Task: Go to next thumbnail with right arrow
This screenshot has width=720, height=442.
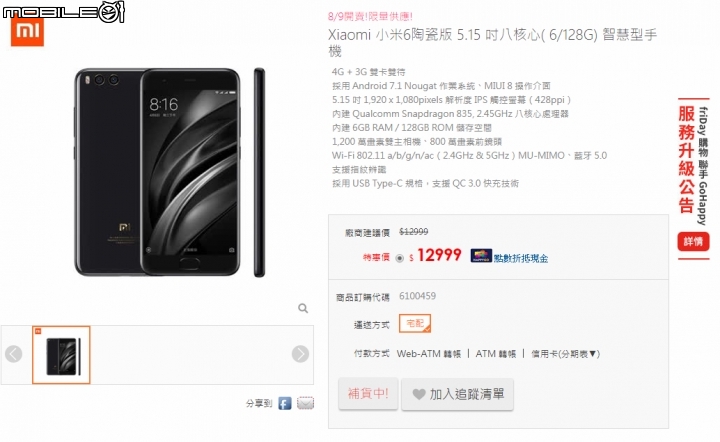Action: point(300,354)
